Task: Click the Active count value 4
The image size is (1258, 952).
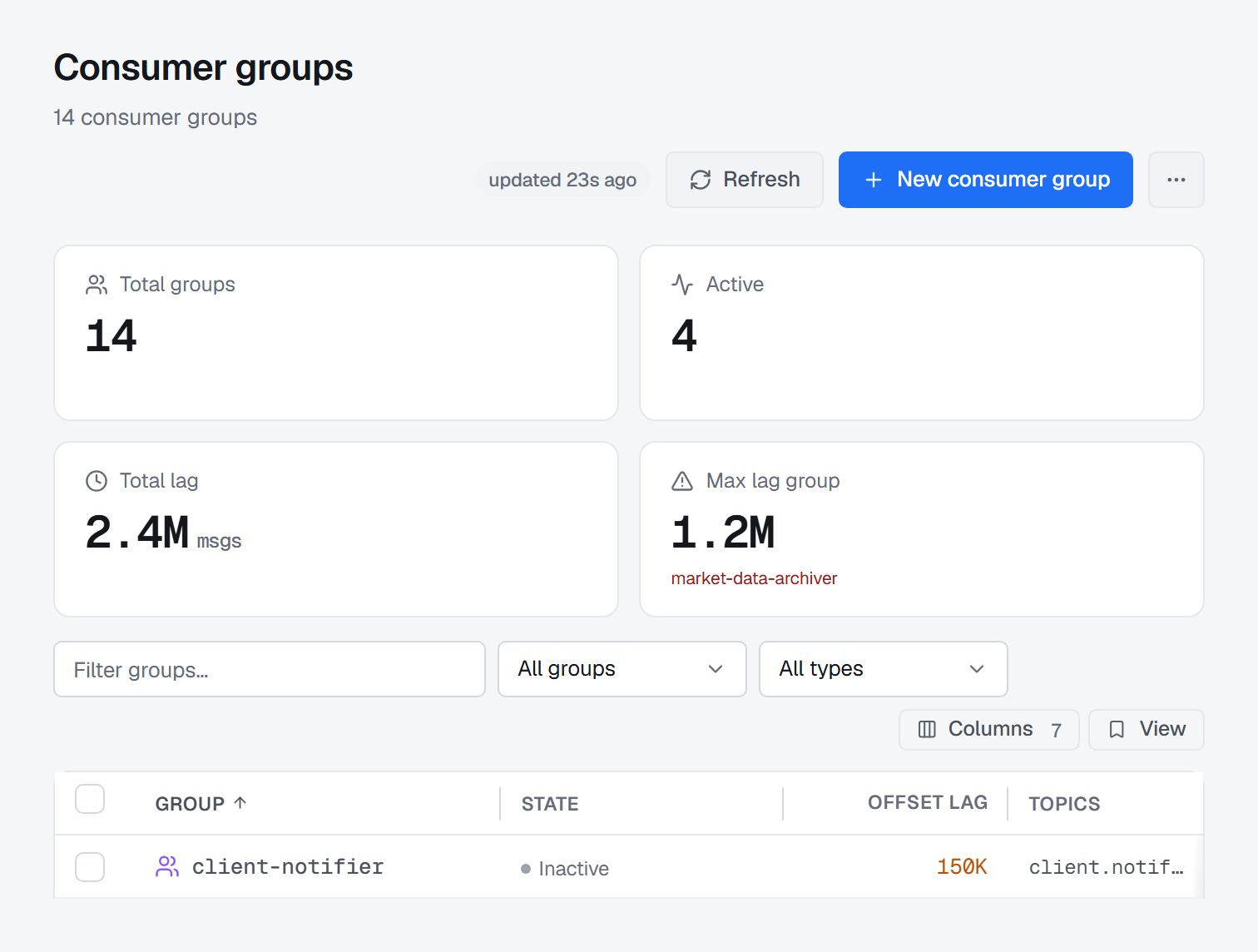Action: click(684, 336)
